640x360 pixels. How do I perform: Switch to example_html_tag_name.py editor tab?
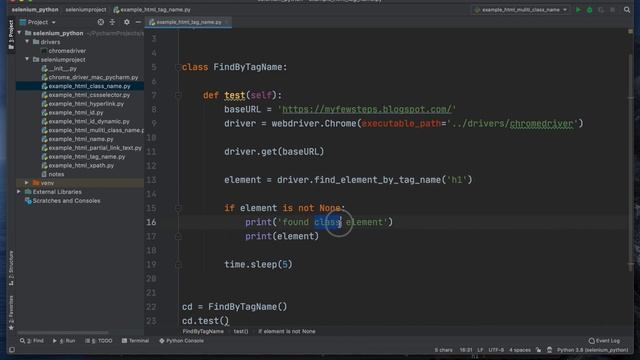[x=189, y=22]
